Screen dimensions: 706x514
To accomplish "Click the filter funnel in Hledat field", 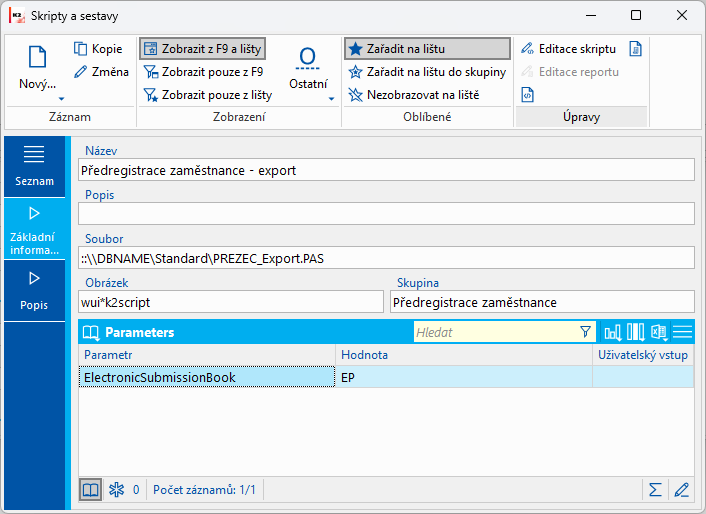I will [585, 332].
